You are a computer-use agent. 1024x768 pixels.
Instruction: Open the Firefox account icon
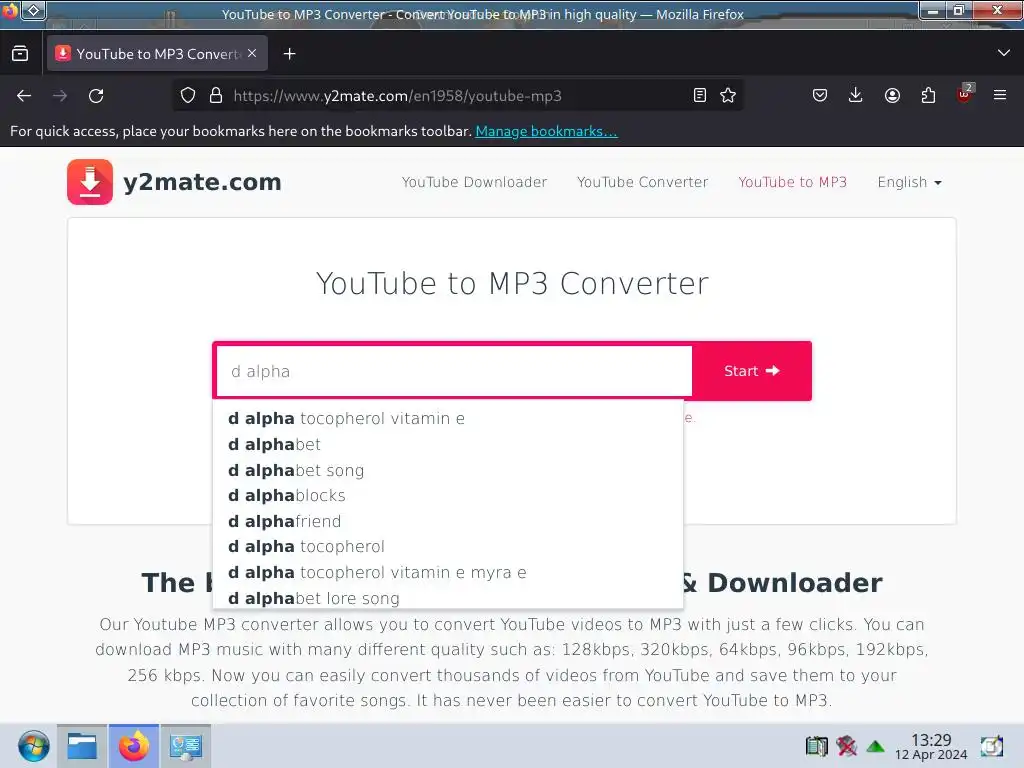coord(892,96)
